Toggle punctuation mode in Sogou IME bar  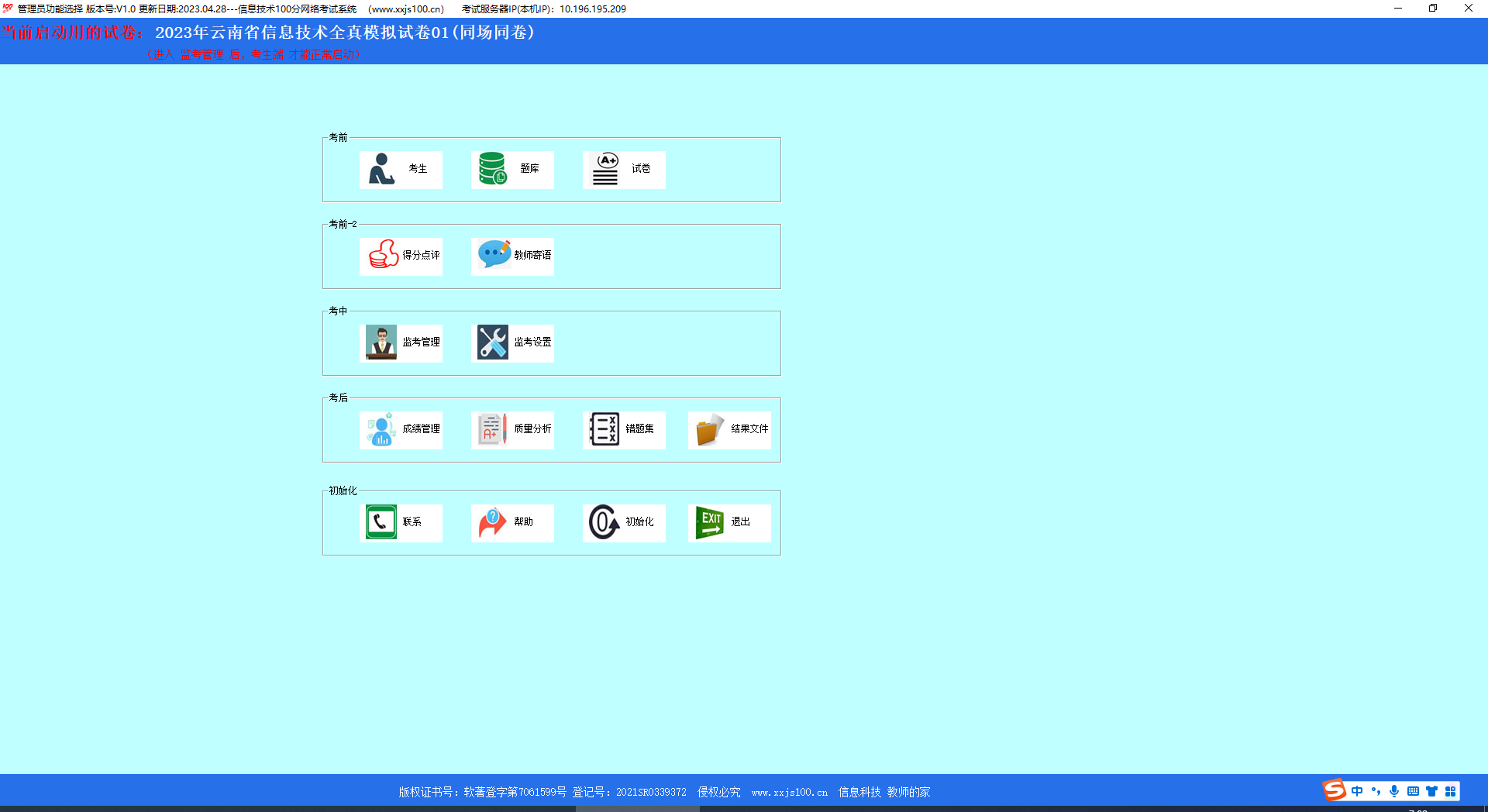(1376, 791)
